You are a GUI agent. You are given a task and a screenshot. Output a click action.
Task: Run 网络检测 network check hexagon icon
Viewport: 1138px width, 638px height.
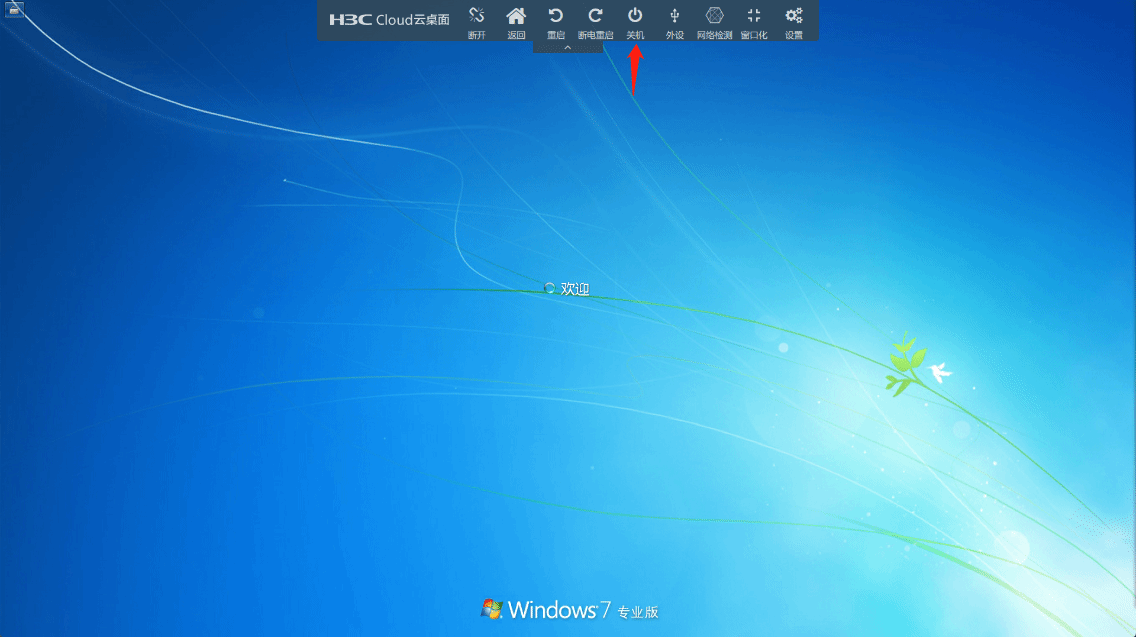pyautogui.click(x=714, y=15)
